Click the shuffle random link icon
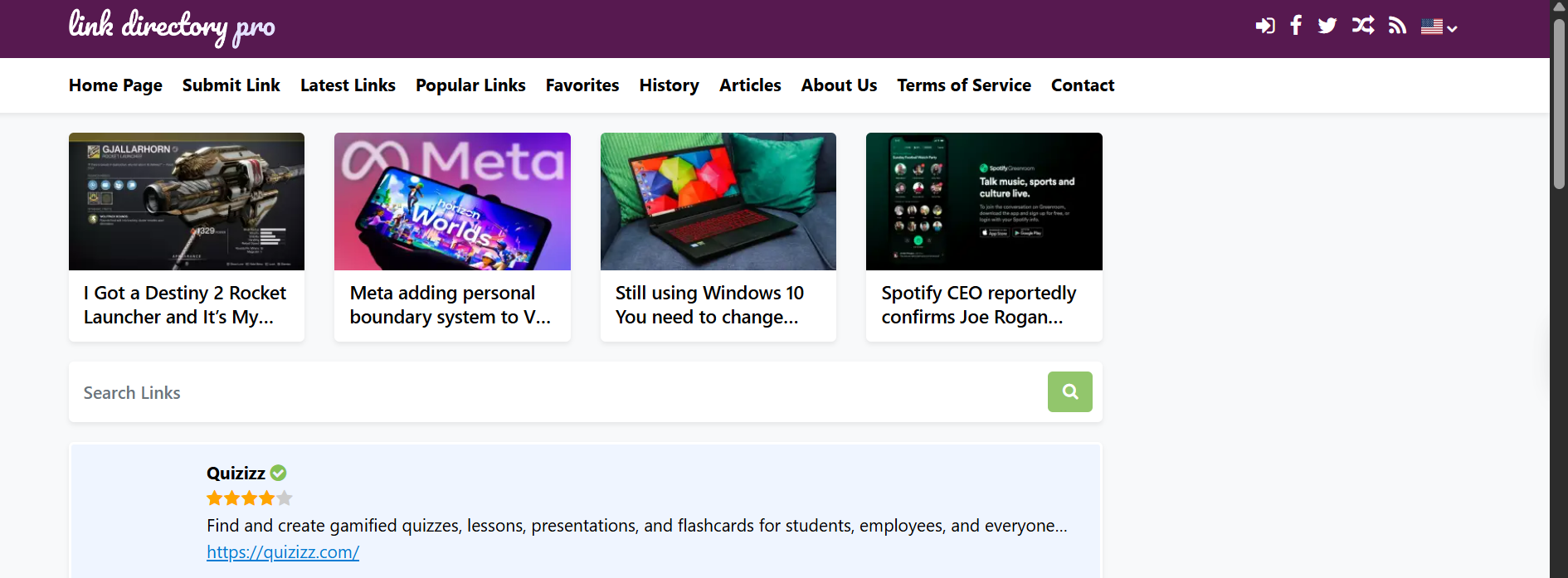Screen dimensions: 1568x578 tap(1362, 26)
